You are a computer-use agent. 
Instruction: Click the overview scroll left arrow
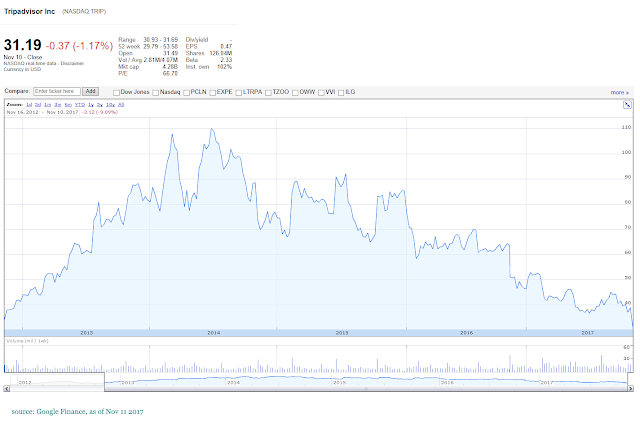7,389
